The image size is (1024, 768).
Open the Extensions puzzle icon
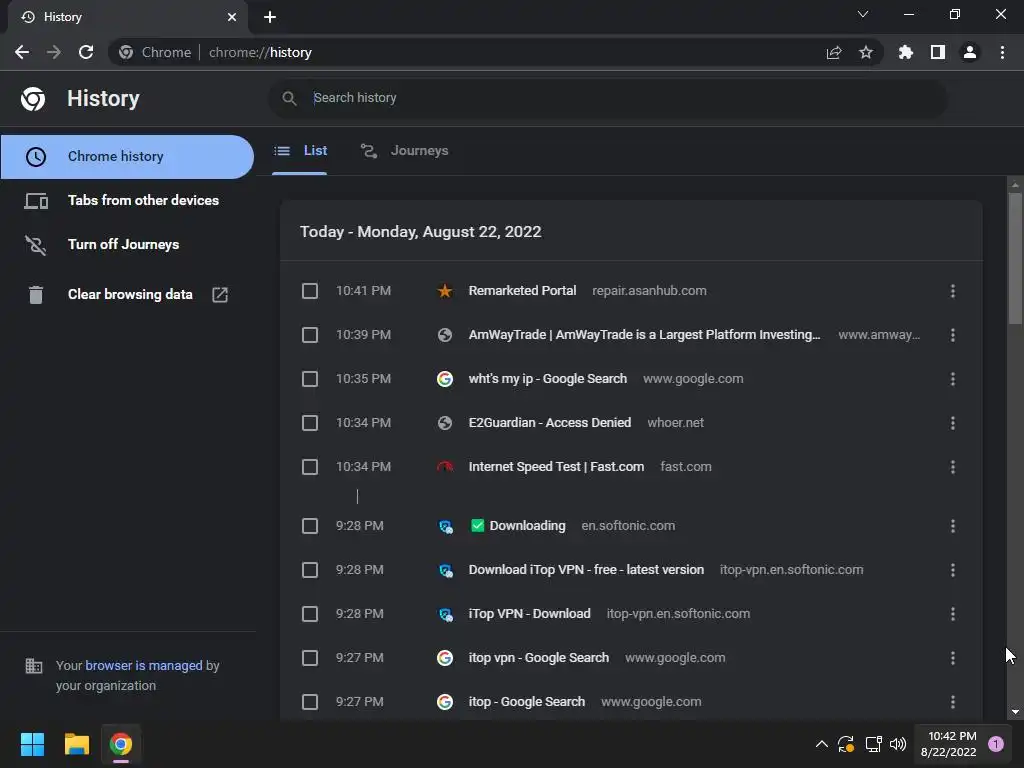(x=906, y=52)
